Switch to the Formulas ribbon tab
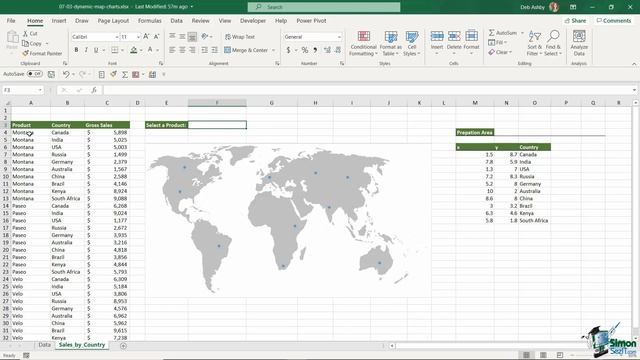 pos(149,20)
